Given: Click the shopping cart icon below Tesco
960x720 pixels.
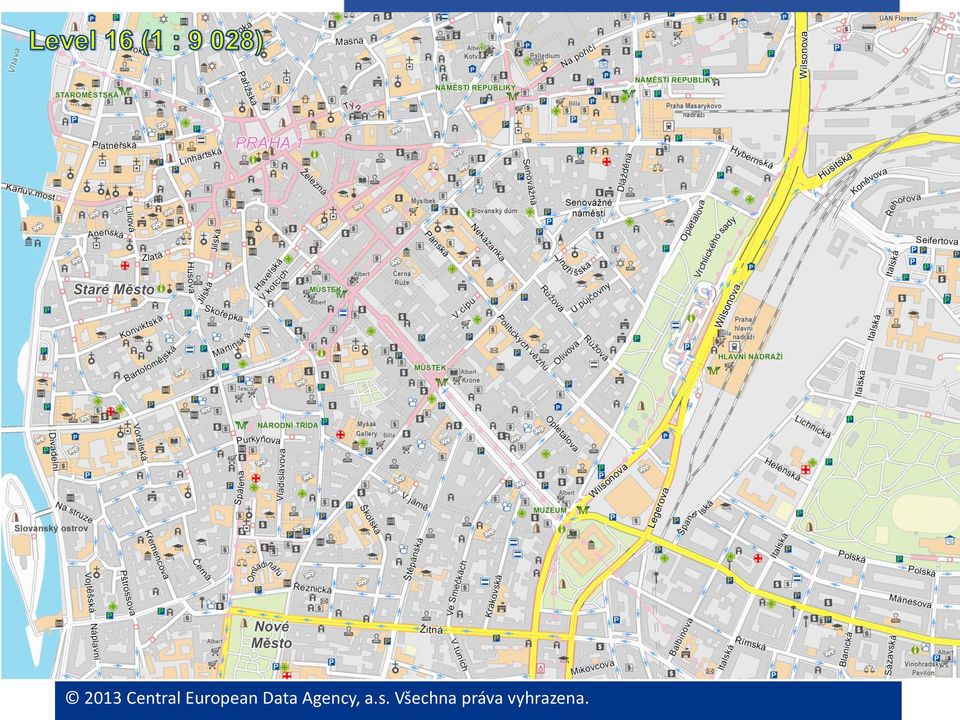Looking at the screenshot, I should tap(238, 398).
